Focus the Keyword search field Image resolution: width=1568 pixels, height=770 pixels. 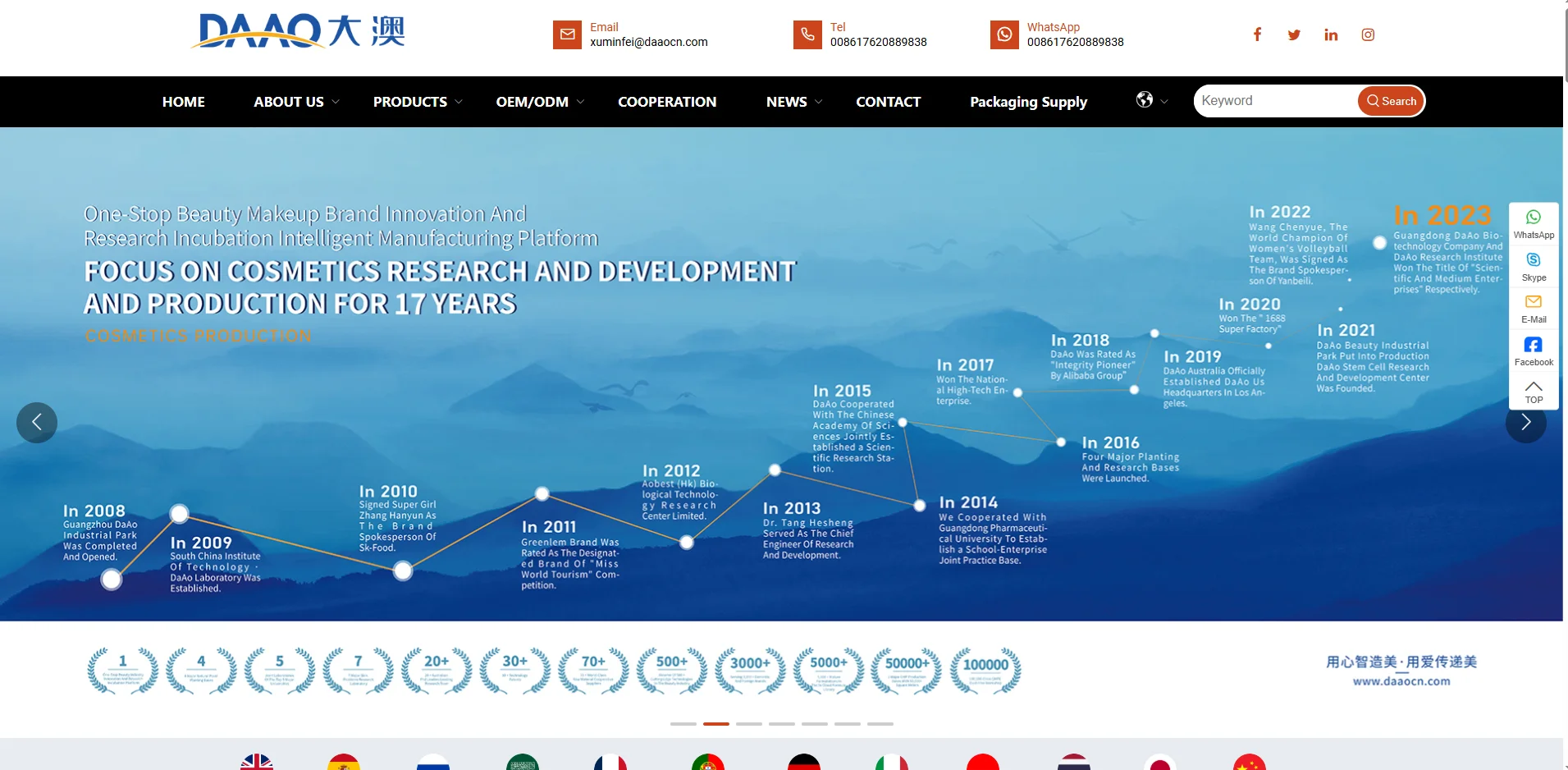click(1275, 101)
